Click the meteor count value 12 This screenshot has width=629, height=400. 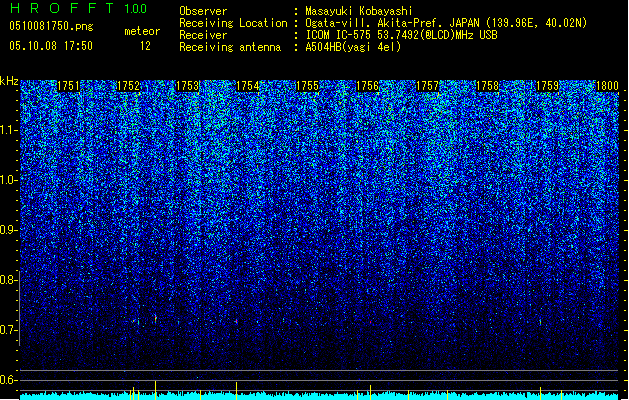tap(145, 46)
